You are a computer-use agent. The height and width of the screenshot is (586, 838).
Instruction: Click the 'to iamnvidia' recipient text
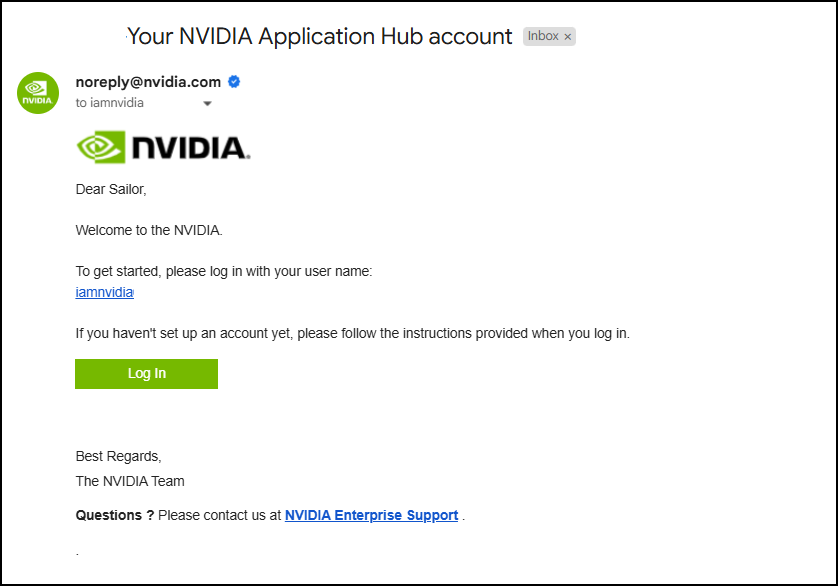click(x=110, y=103)
